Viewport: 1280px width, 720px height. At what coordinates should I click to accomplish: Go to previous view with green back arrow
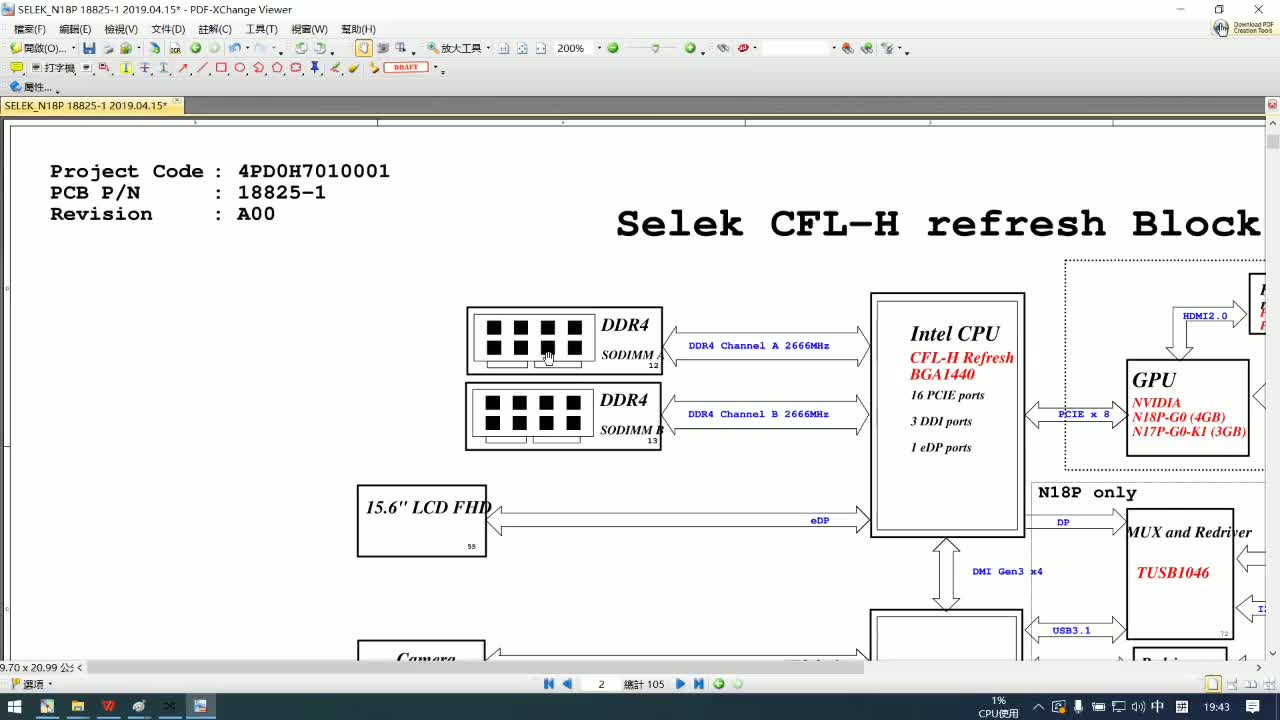pyautogui.click(x=196, y=48)
